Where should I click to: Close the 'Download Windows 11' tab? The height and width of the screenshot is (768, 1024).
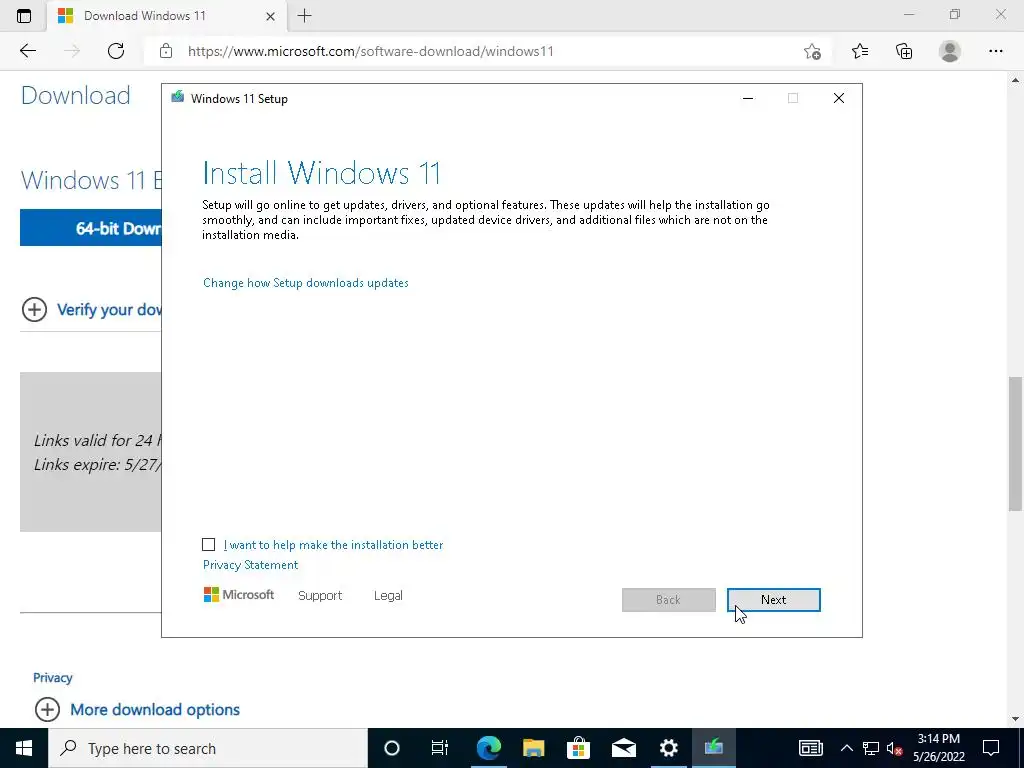(x=270, y=16)
